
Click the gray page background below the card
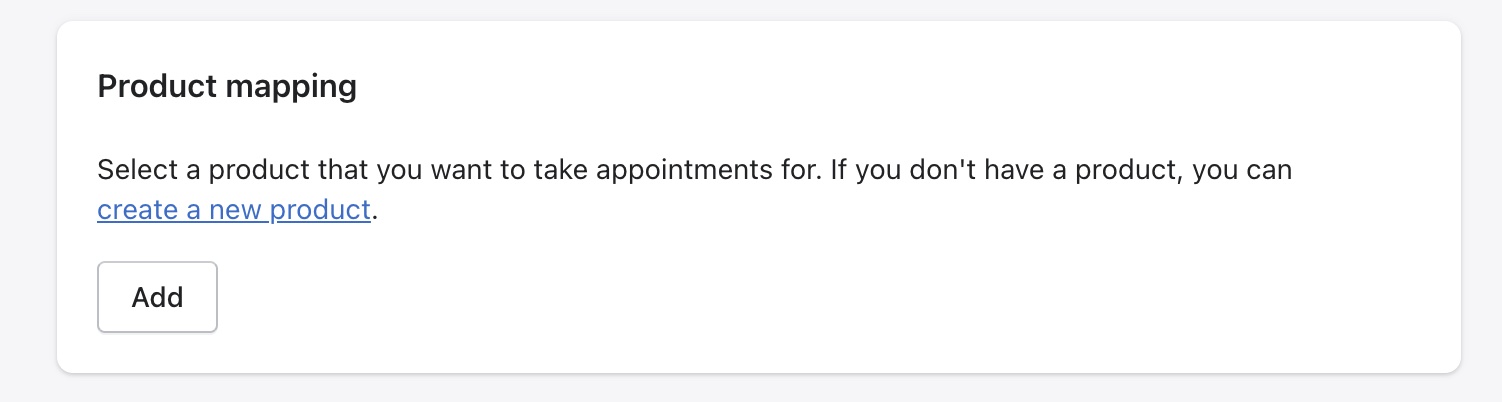pos(750,389)
